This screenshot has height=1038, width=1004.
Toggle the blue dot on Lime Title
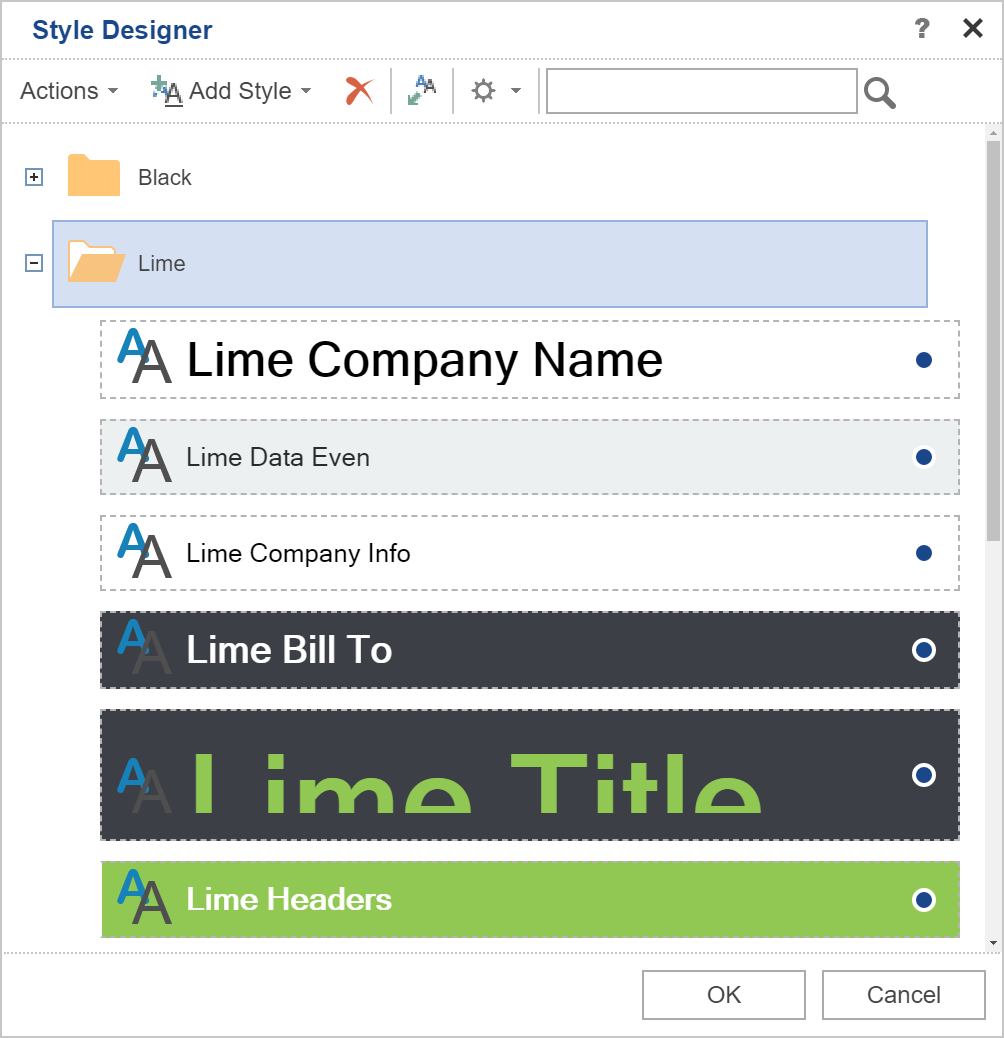[924, 775]
